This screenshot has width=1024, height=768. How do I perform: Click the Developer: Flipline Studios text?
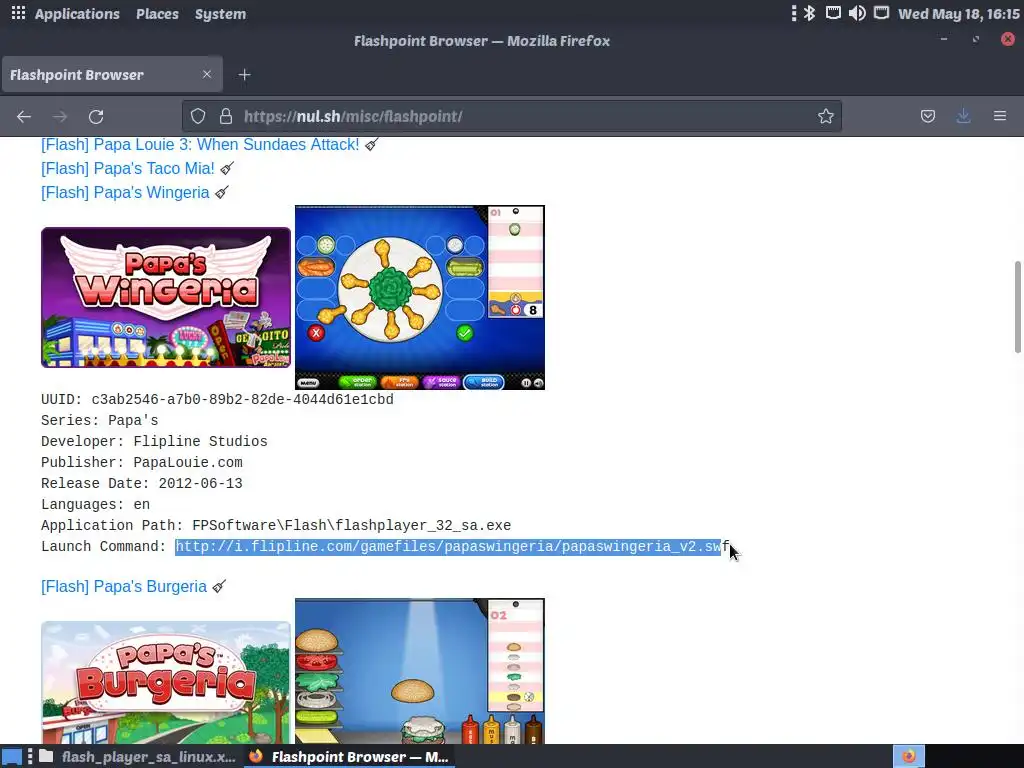(x=154, y=441)
